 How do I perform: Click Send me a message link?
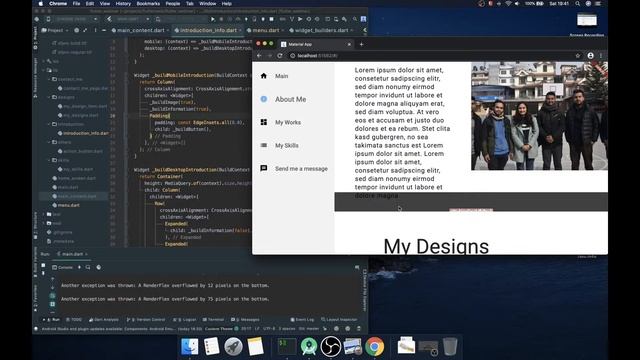(x=301, y=169)
